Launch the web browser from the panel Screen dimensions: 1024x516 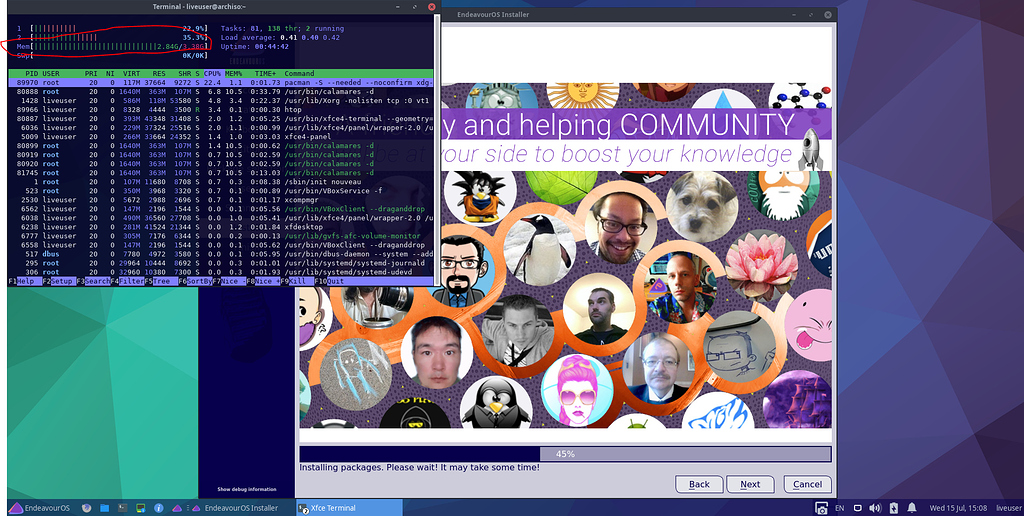coord(87,508)
